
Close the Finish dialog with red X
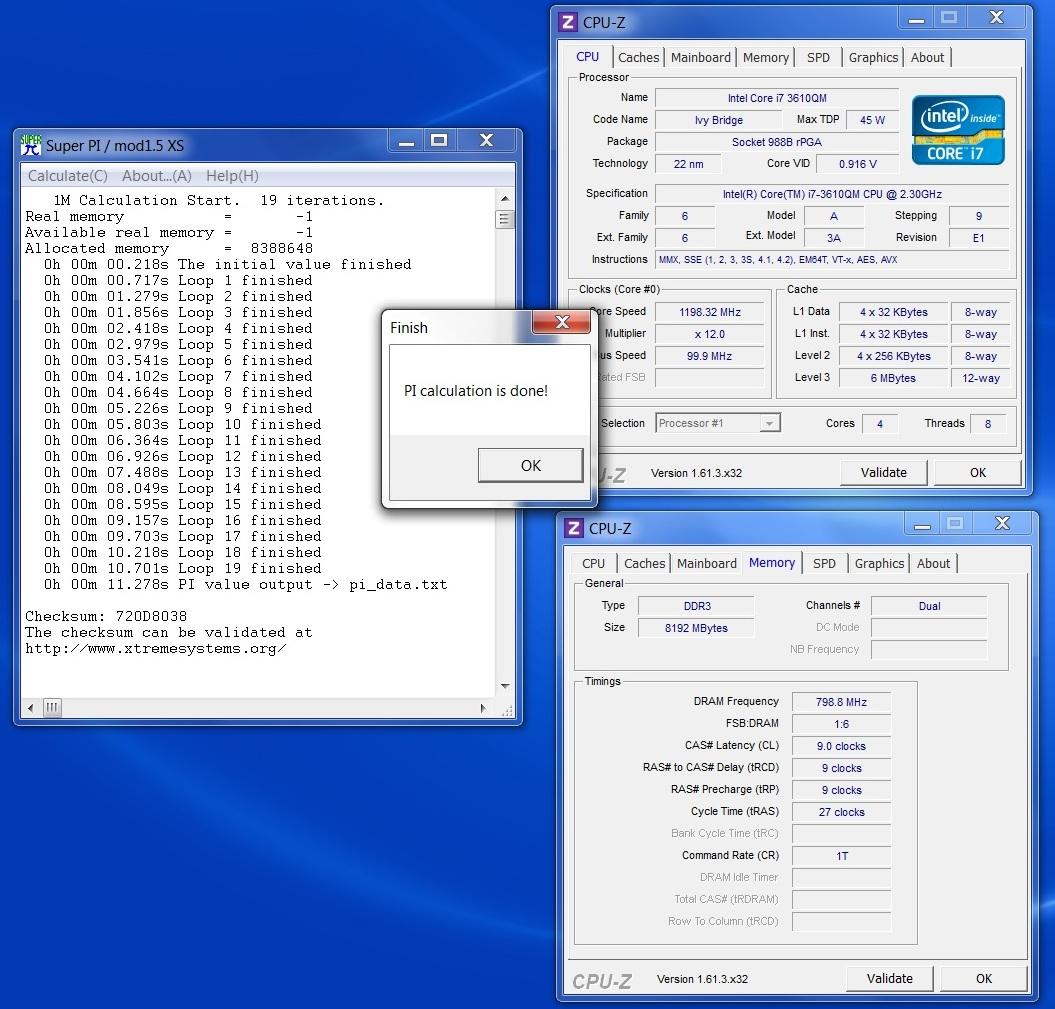(562, 322)
